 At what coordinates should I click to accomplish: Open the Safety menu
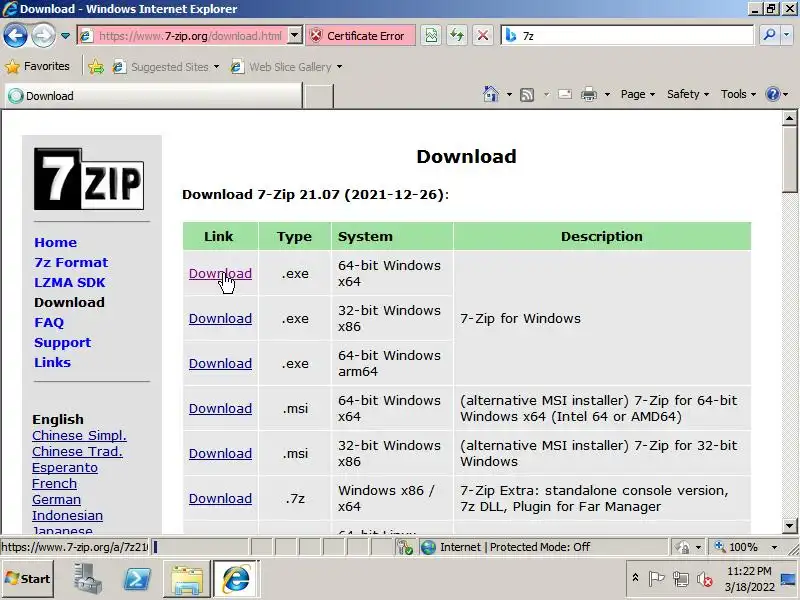coord(688,94)
